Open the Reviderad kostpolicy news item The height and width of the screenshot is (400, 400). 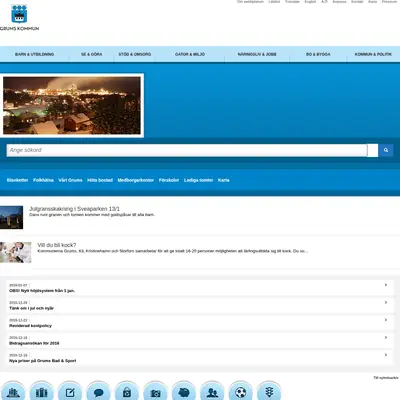coord(30,326)
